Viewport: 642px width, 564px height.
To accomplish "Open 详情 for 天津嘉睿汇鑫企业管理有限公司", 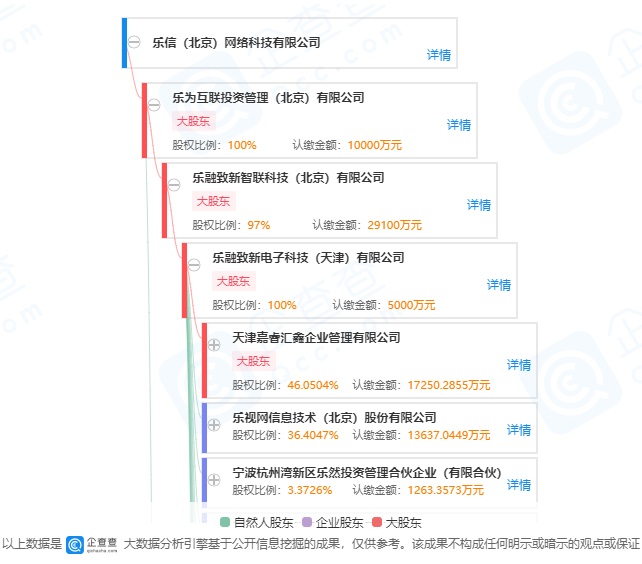I will [x=519, y=365].
